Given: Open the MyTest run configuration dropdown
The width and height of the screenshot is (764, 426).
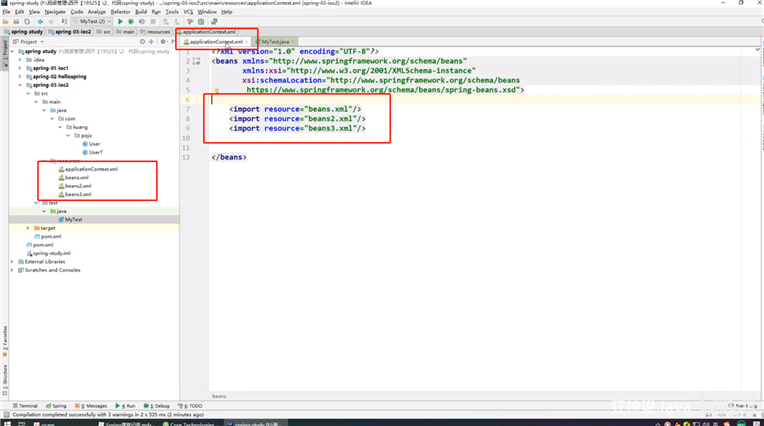Looking at the screenshot, I should 92,21.
